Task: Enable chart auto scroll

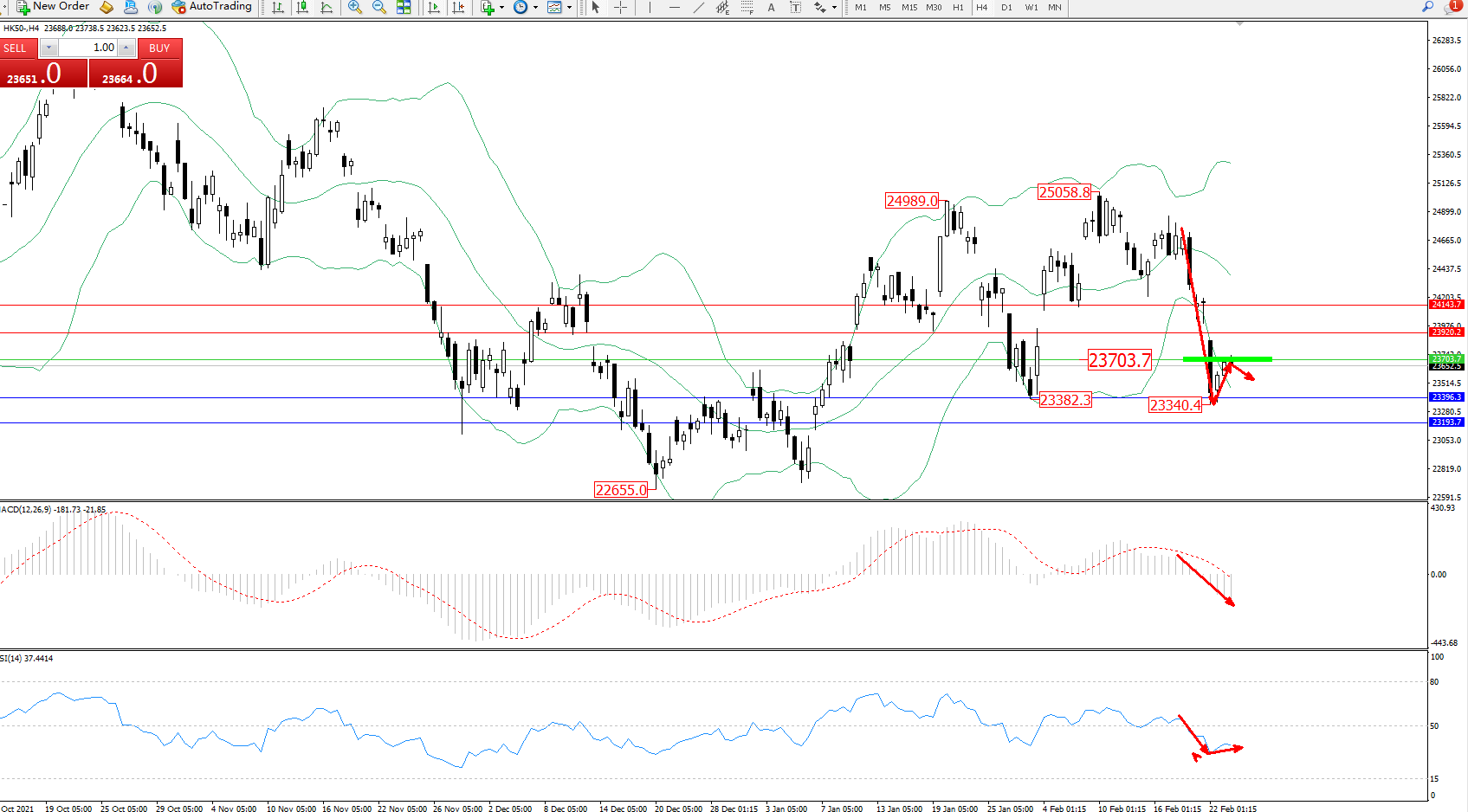Action: [434, 7]
